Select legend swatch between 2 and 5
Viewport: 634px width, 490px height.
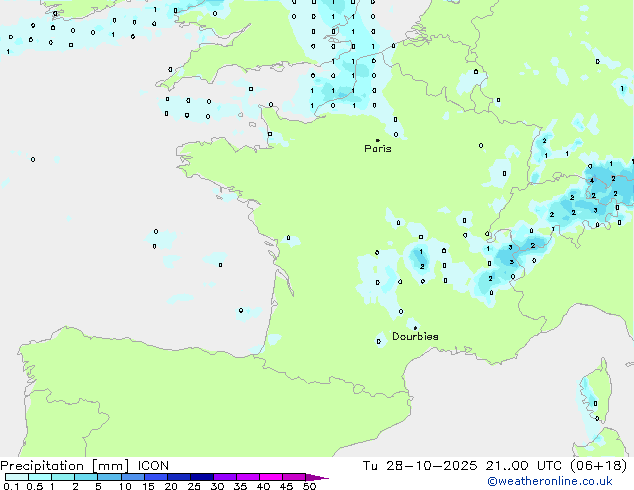point(86,477)
